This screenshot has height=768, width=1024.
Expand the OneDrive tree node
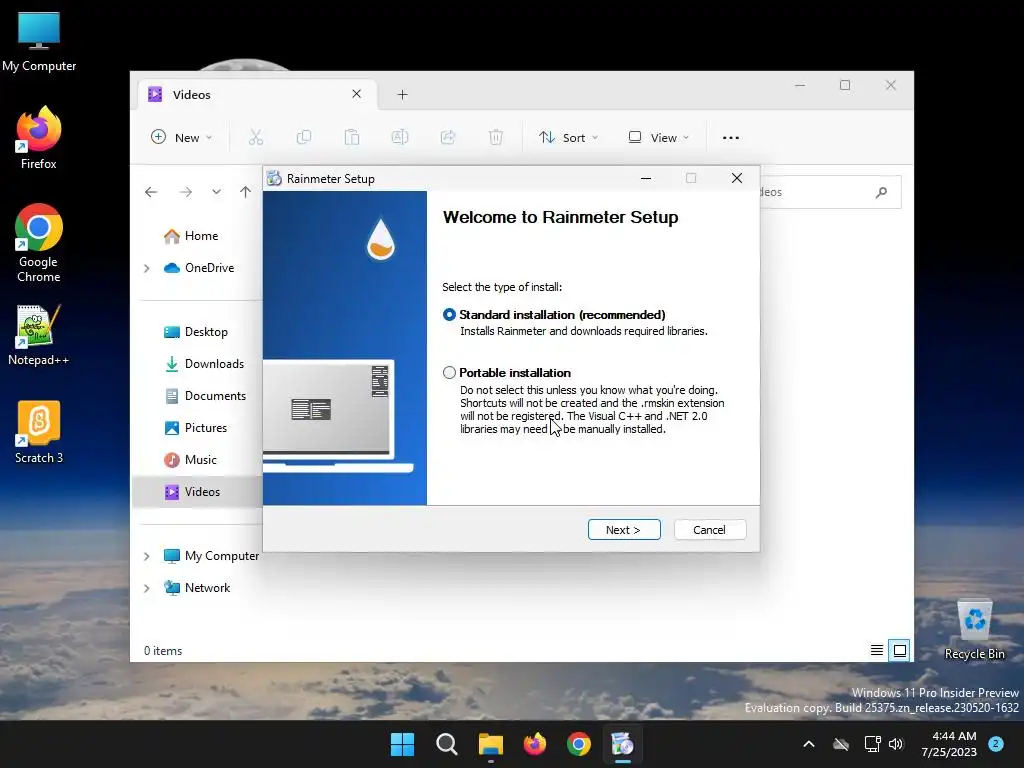coord(147,268)
